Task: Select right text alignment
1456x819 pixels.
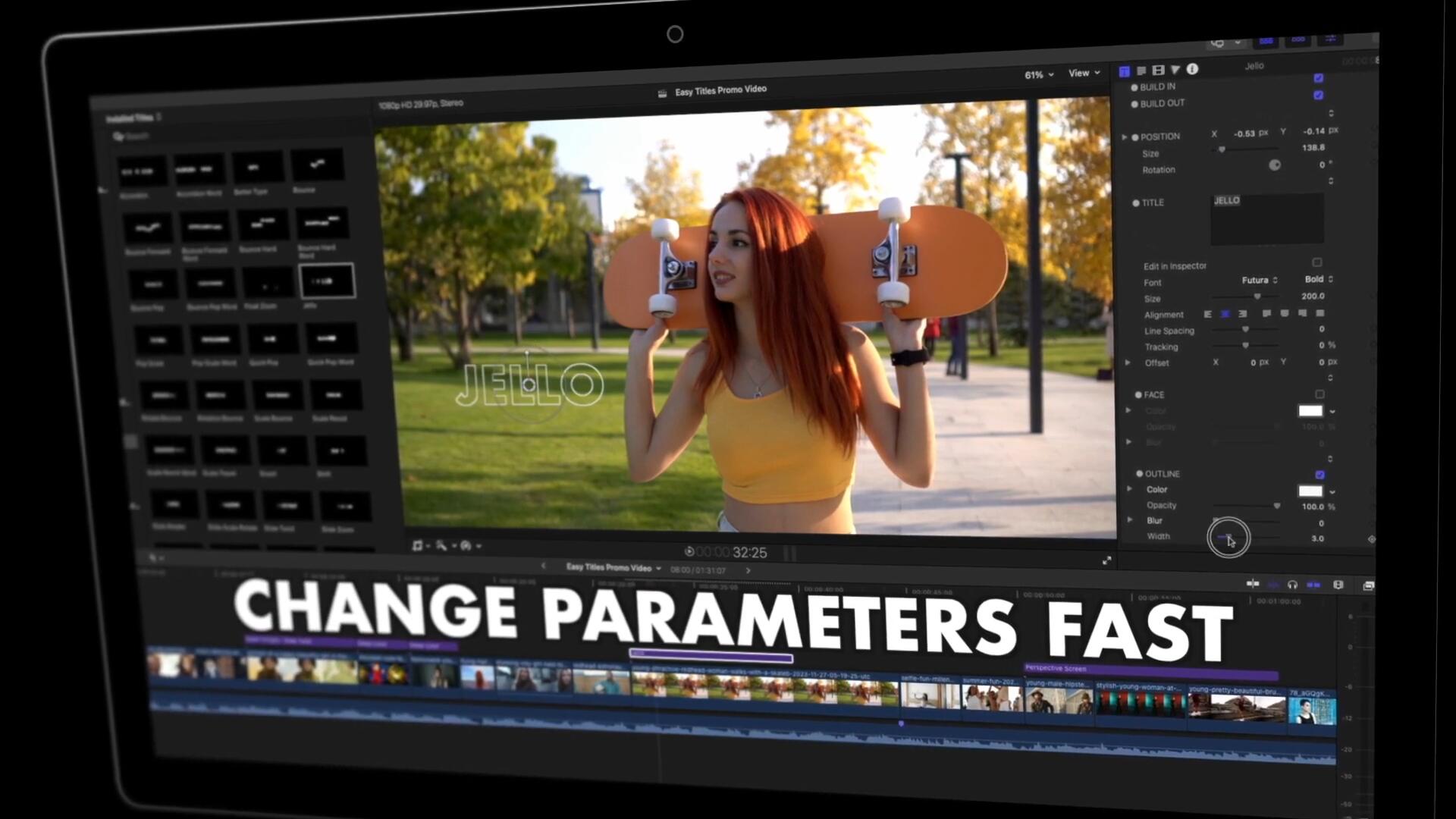Action: point(1242,314)
